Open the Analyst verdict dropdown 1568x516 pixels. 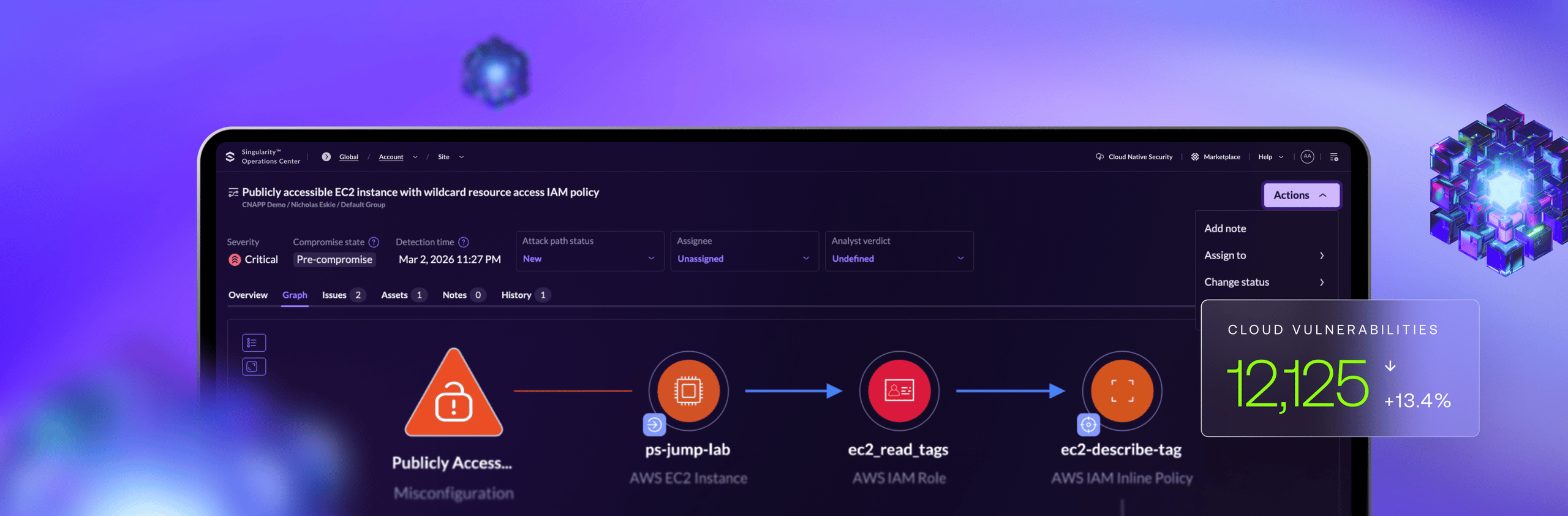(x=899, y=251)
